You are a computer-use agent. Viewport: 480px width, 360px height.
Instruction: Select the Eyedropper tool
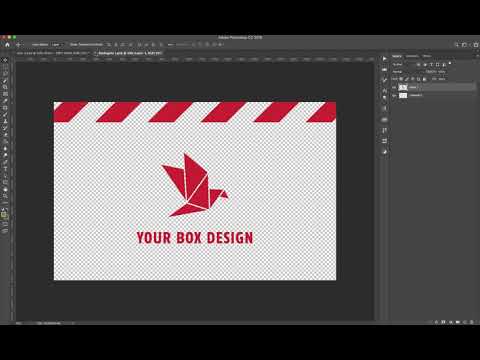pos(5,101)
